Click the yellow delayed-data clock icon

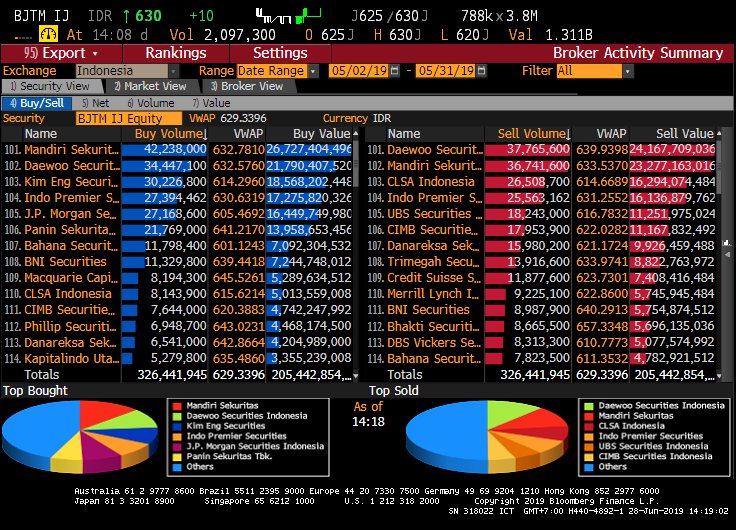pyautogui.click(x=48, y=34)
